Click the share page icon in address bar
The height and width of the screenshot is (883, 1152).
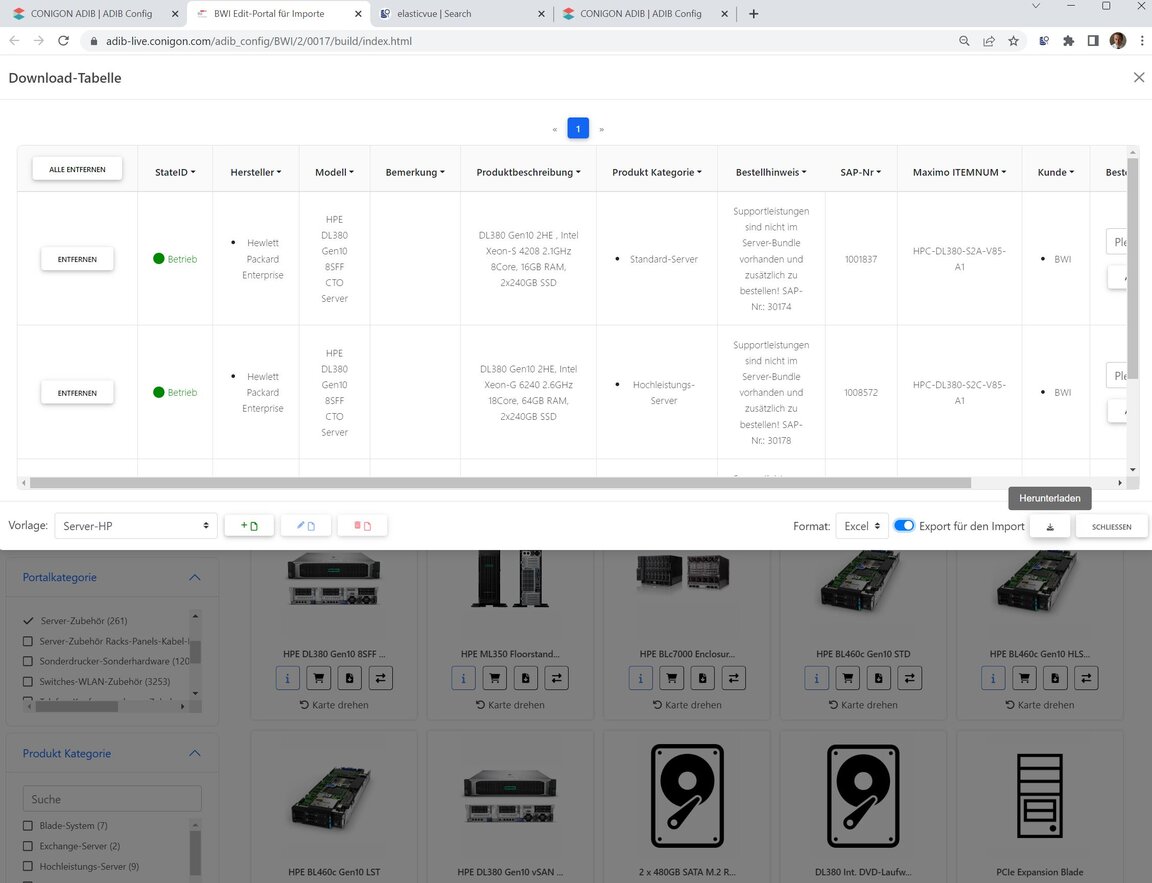point(989,41)
